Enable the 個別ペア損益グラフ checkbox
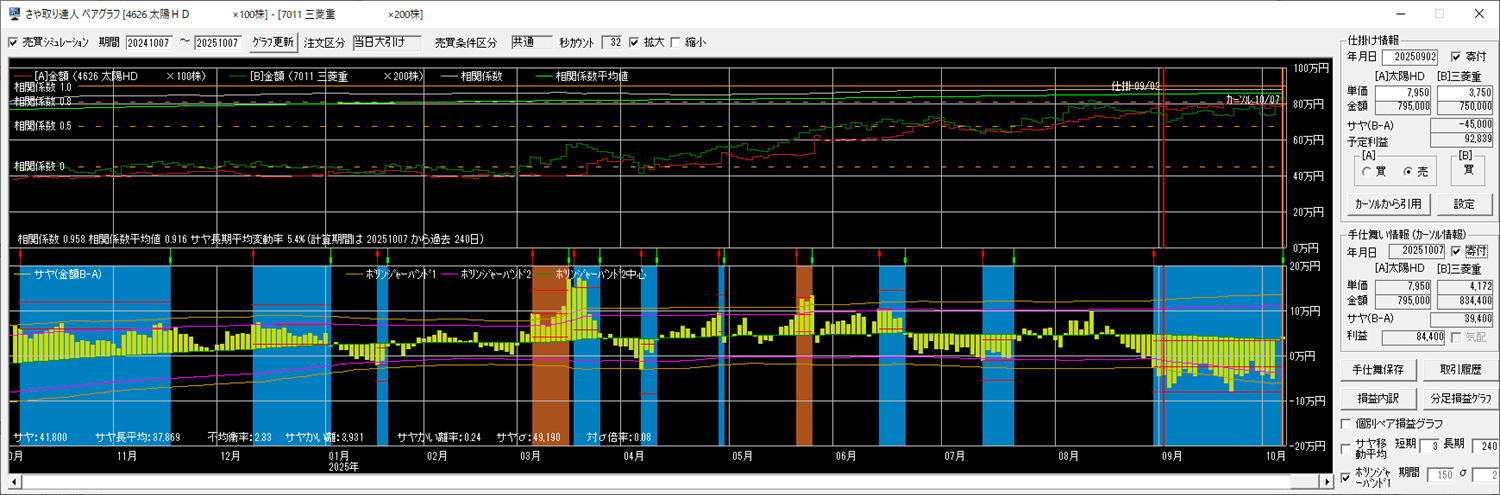The image size is (1500, 495). point(1346,423)
